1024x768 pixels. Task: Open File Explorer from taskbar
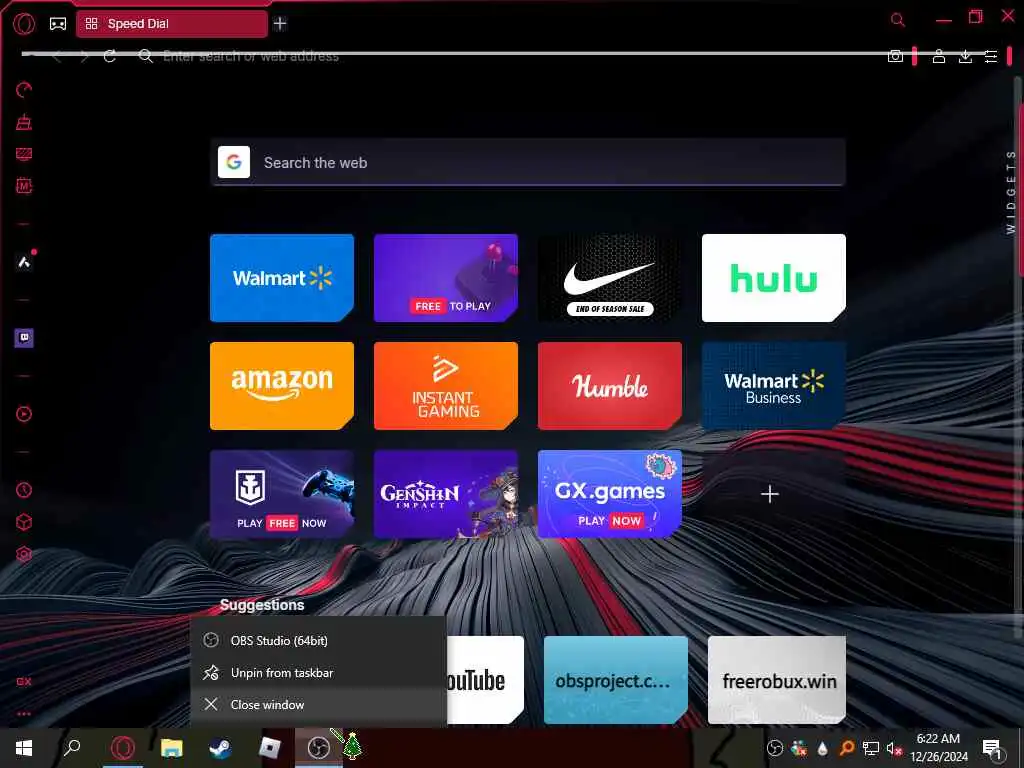click(172, 748)
